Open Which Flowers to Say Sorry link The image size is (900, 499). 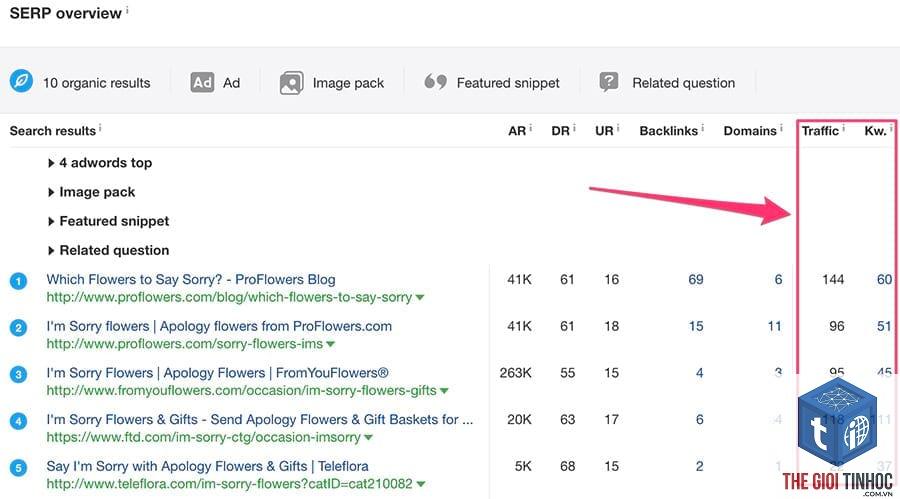pos(191,280)
